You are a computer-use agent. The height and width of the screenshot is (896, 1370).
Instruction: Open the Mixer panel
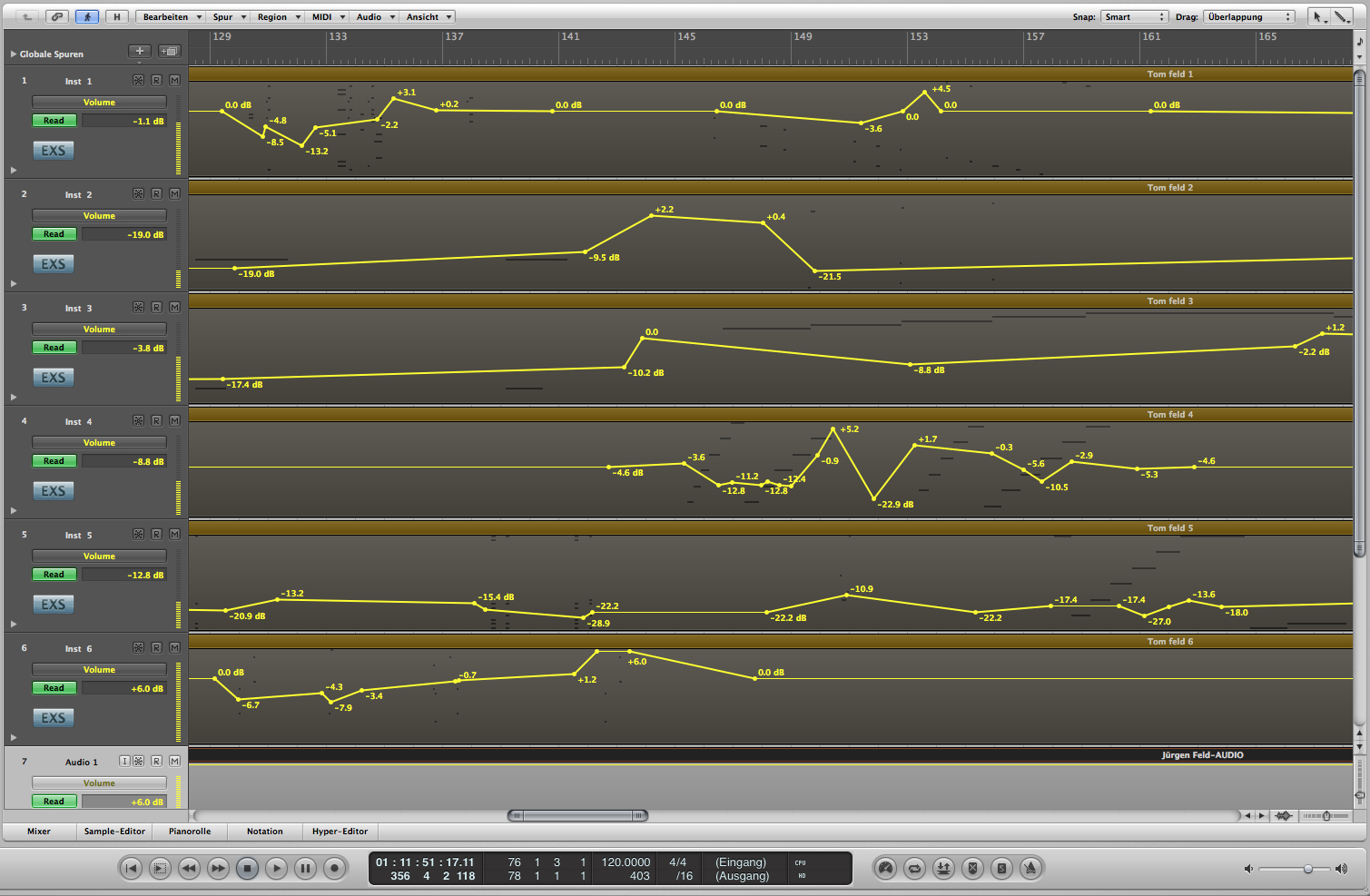tap(39, 832)
